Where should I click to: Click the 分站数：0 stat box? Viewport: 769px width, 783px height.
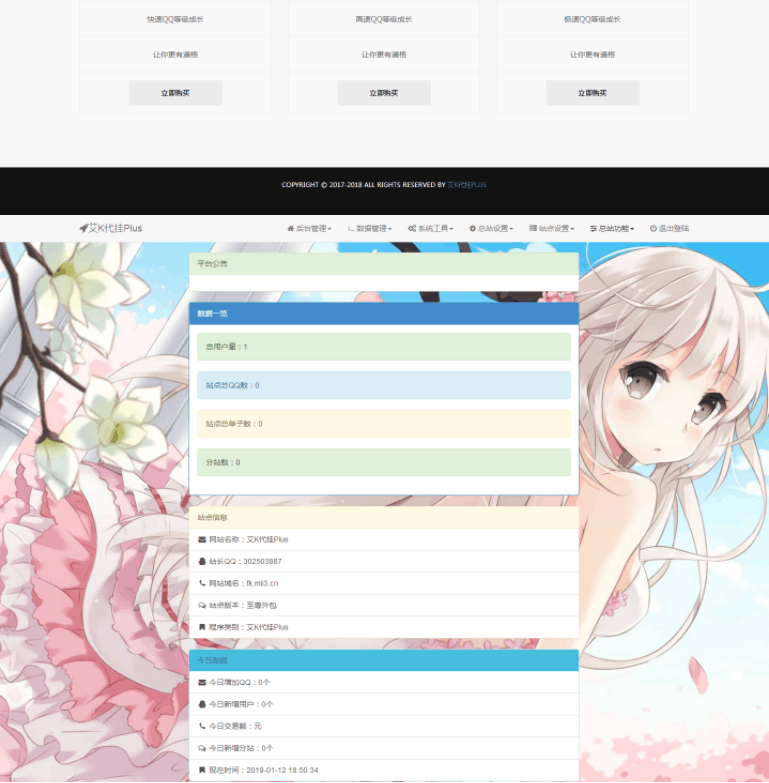coord(384,462)
